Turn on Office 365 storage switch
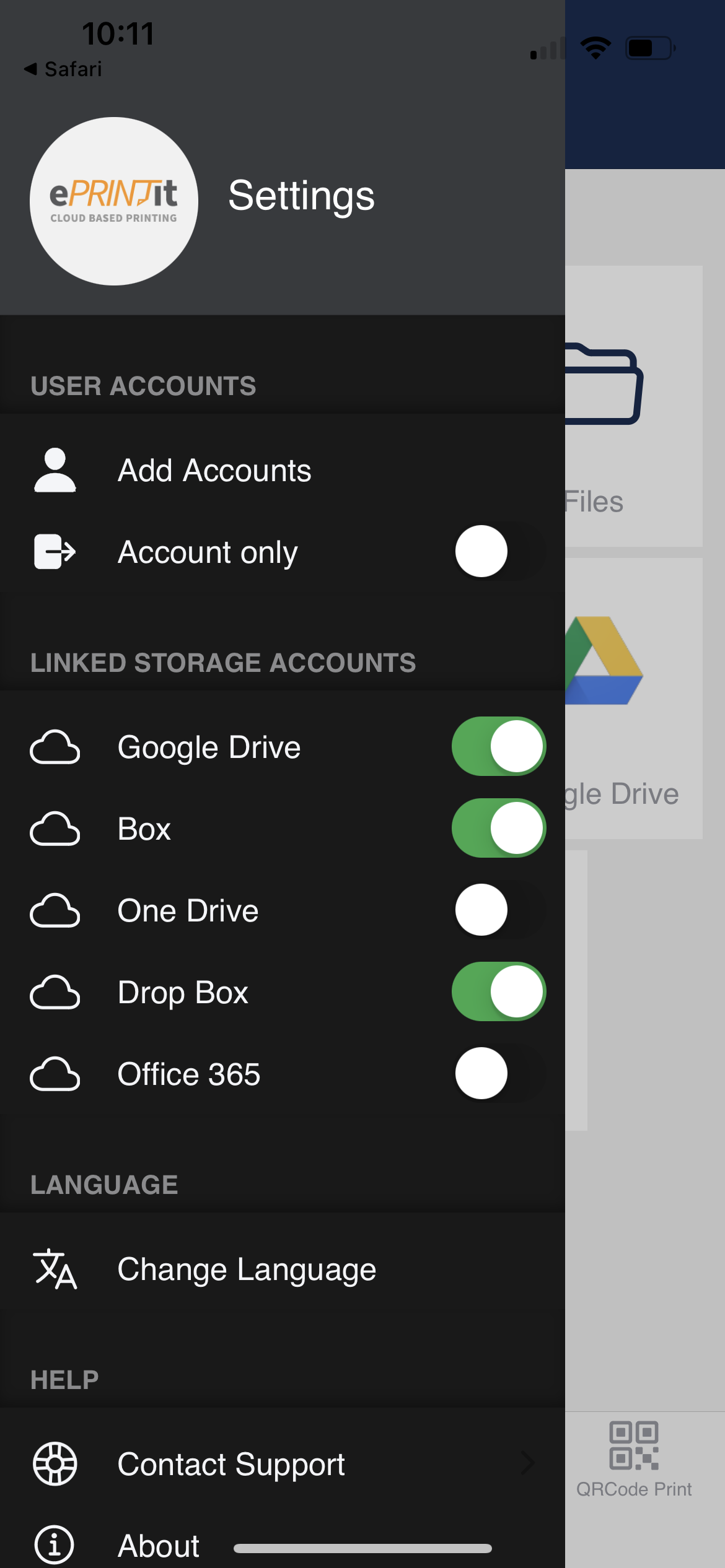Image resolution: width=725 pixels, height=1568 pixels. [499, 1073]
